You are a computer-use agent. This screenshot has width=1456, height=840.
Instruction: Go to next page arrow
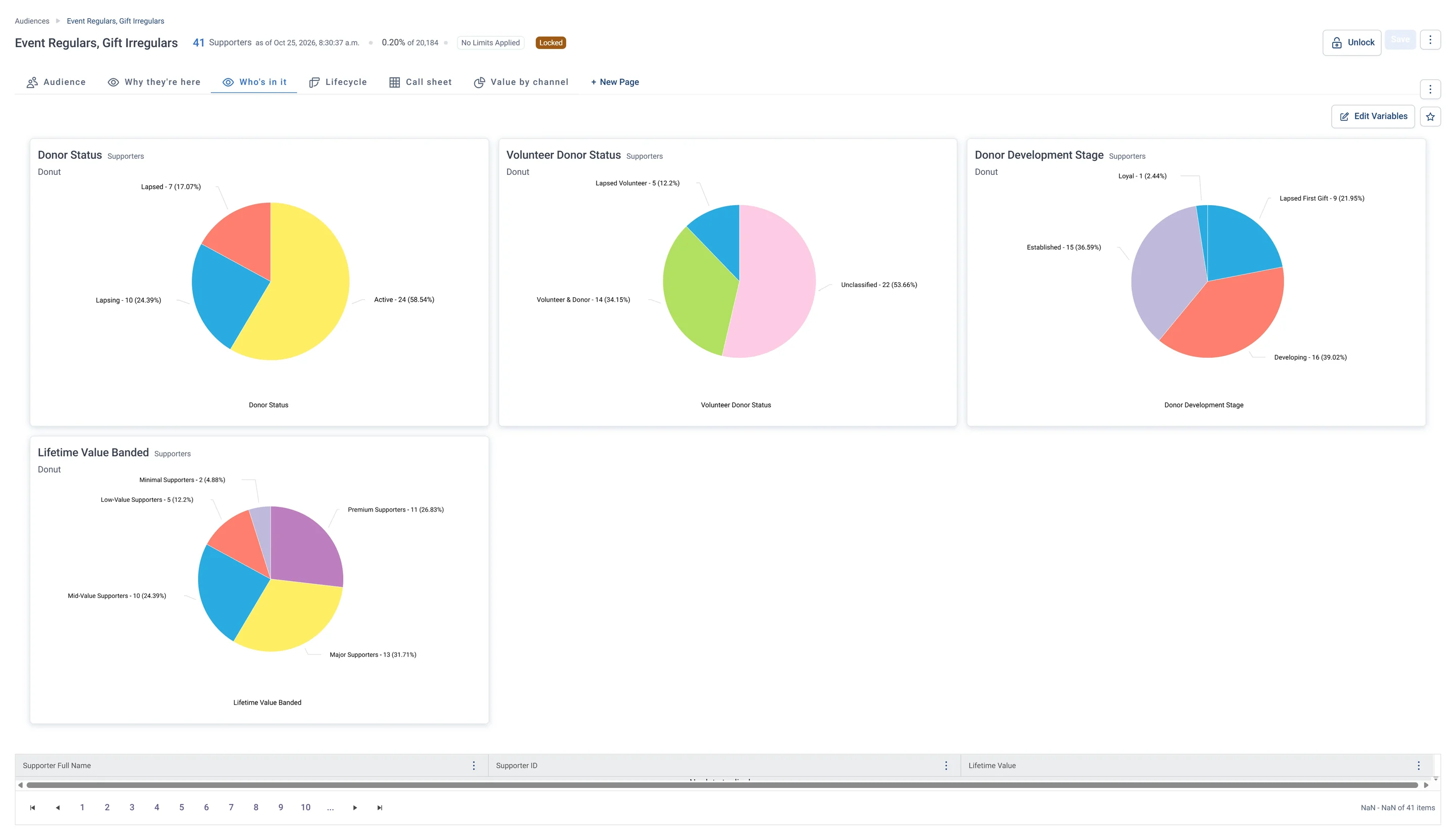click(x=355, y=808)
